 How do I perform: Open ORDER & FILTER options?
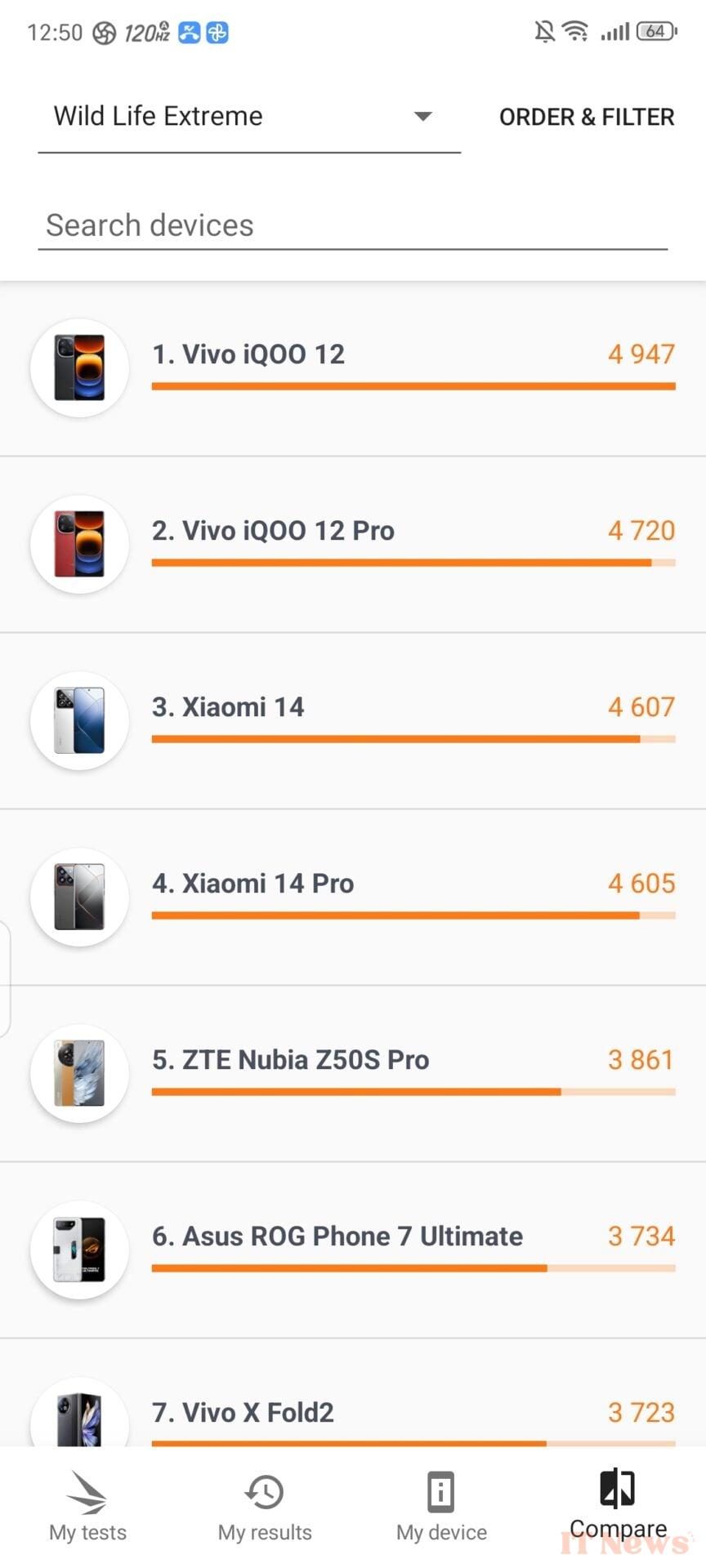point(587,118)
